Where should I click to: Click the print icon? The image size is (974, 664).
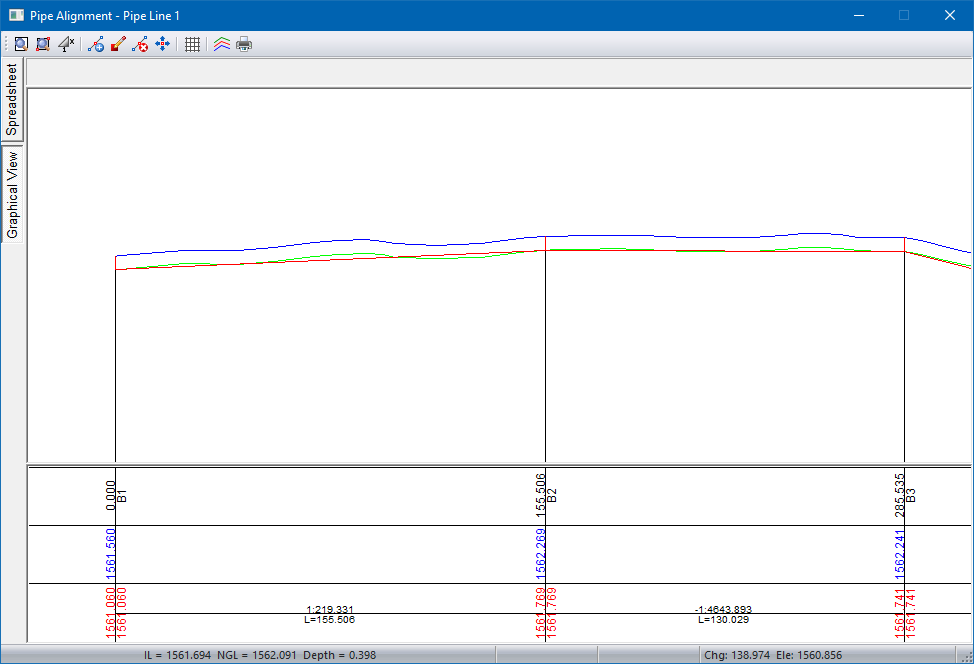point(244,44)
